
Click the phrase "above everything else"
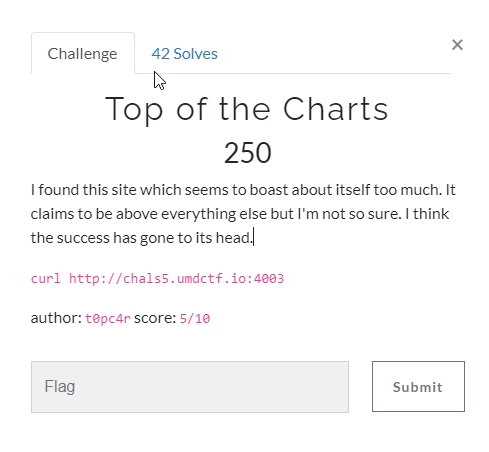pos(191,214)
